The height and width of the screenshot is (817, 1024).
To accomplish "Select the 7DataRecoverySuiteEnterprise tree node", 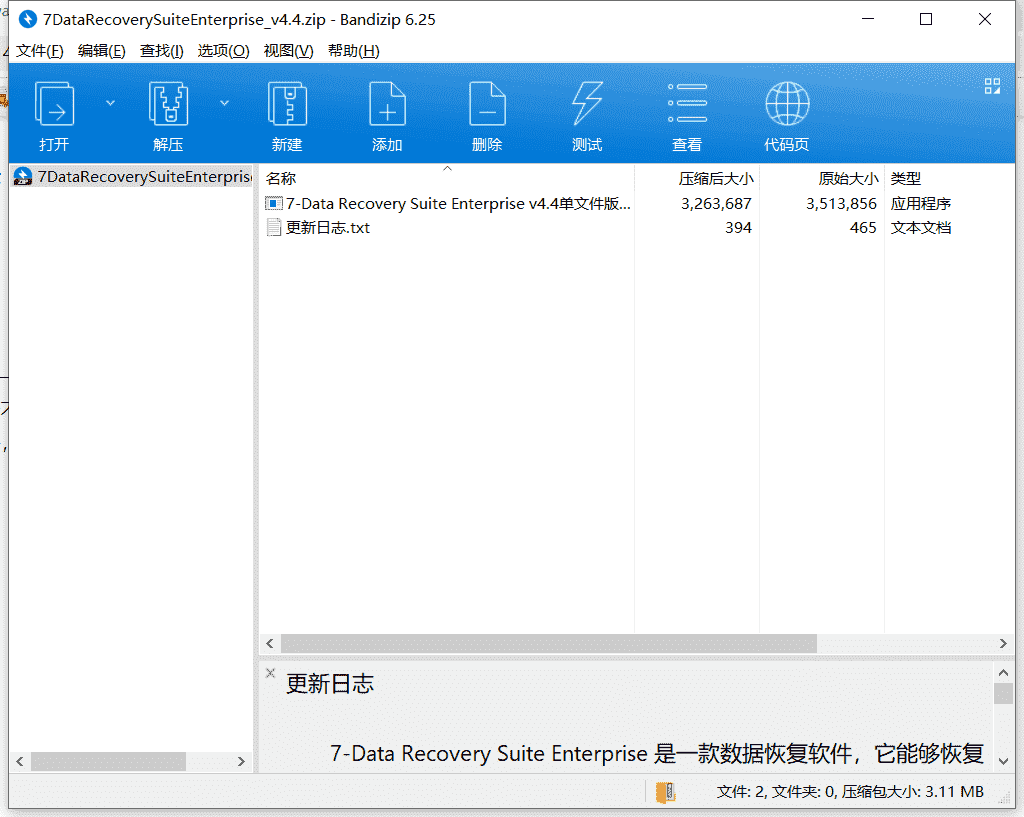I will coord(132,177).
